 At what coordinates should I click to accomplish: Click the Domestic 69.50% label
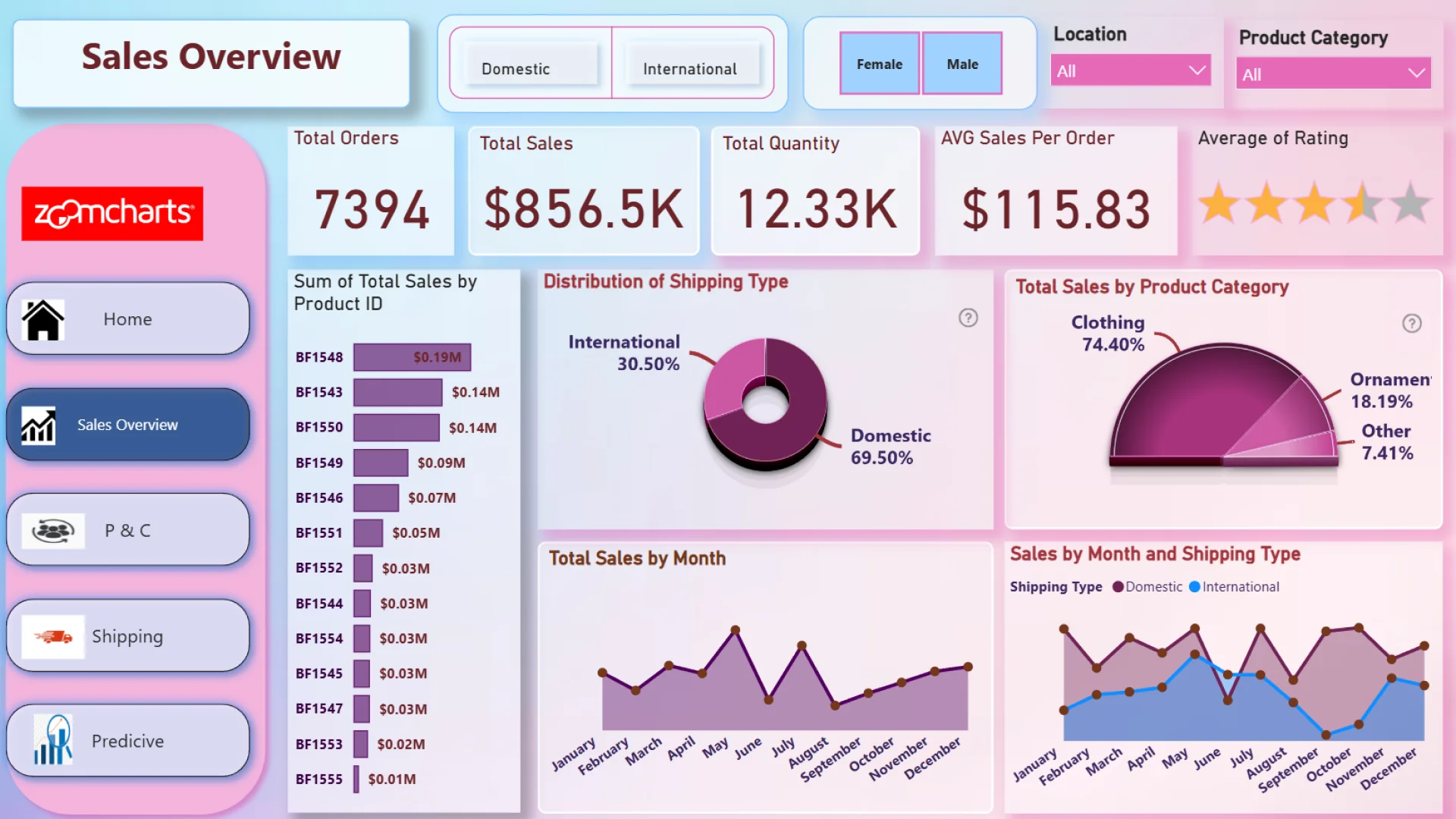(x=890, y=447)
